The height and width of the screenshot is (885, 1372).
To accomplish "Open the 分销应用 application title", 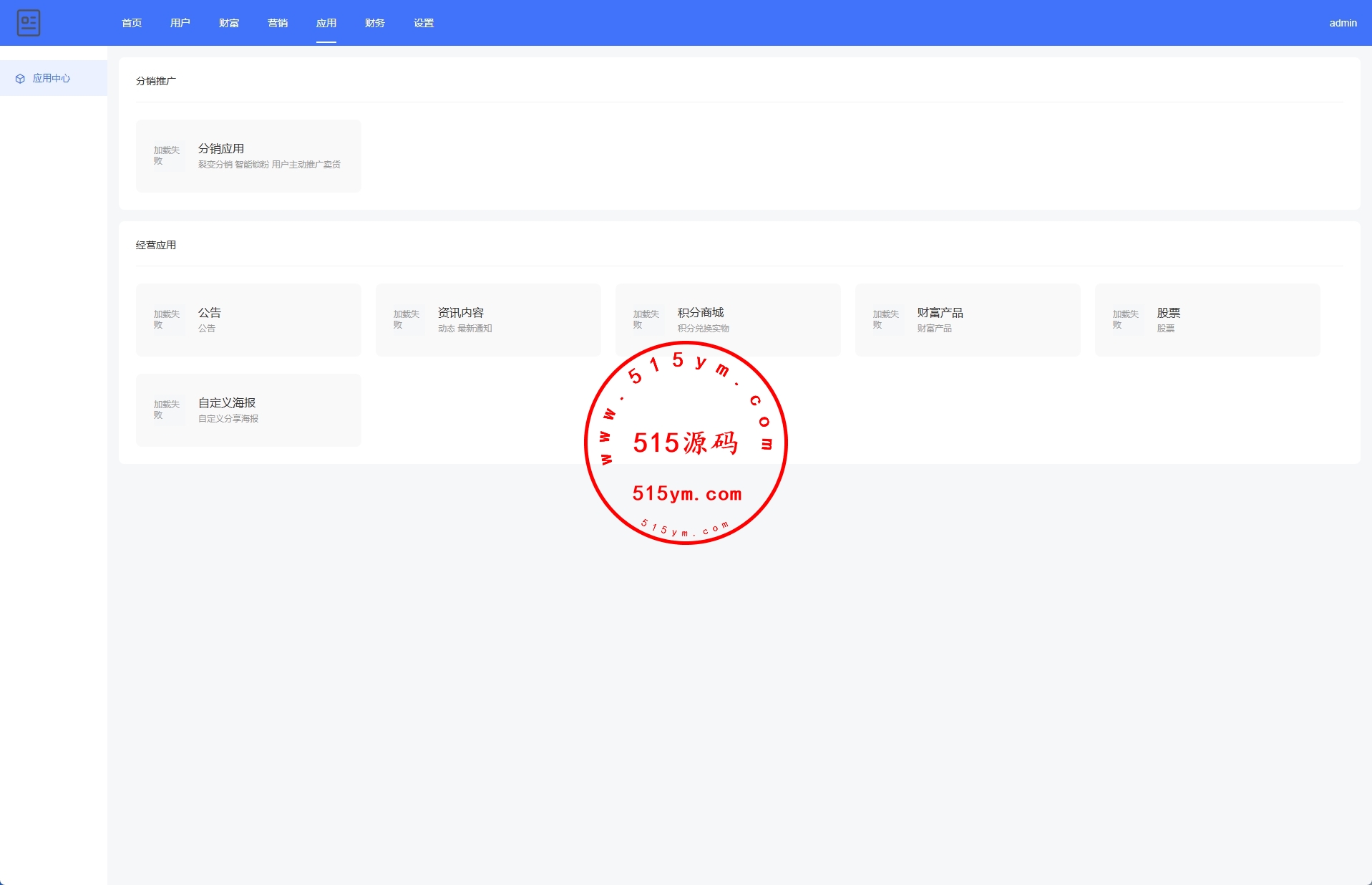I will pyautogui.click(x=221, y=149).
